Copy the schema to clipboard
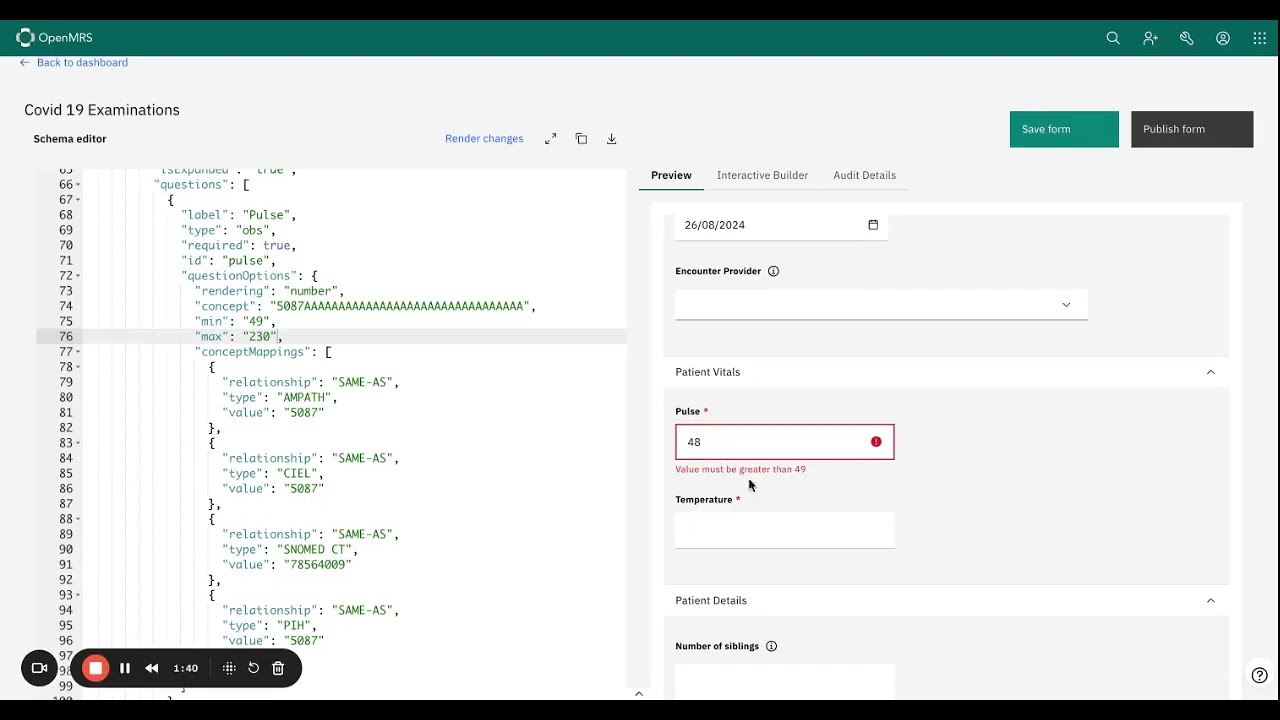This screenshot has height=720, width=1280. point(581,139)
